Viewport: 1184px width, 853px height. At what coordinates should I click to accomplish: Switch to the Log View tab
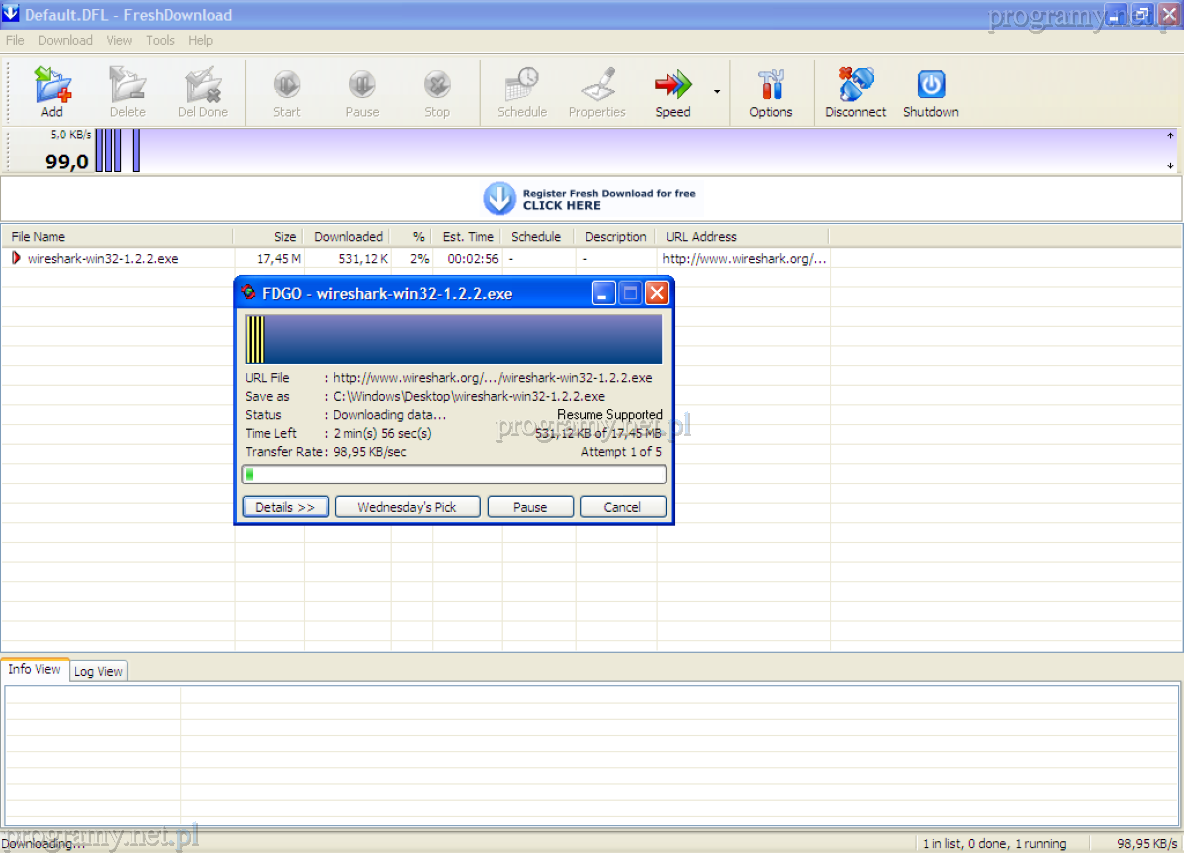tap(98, 671)
